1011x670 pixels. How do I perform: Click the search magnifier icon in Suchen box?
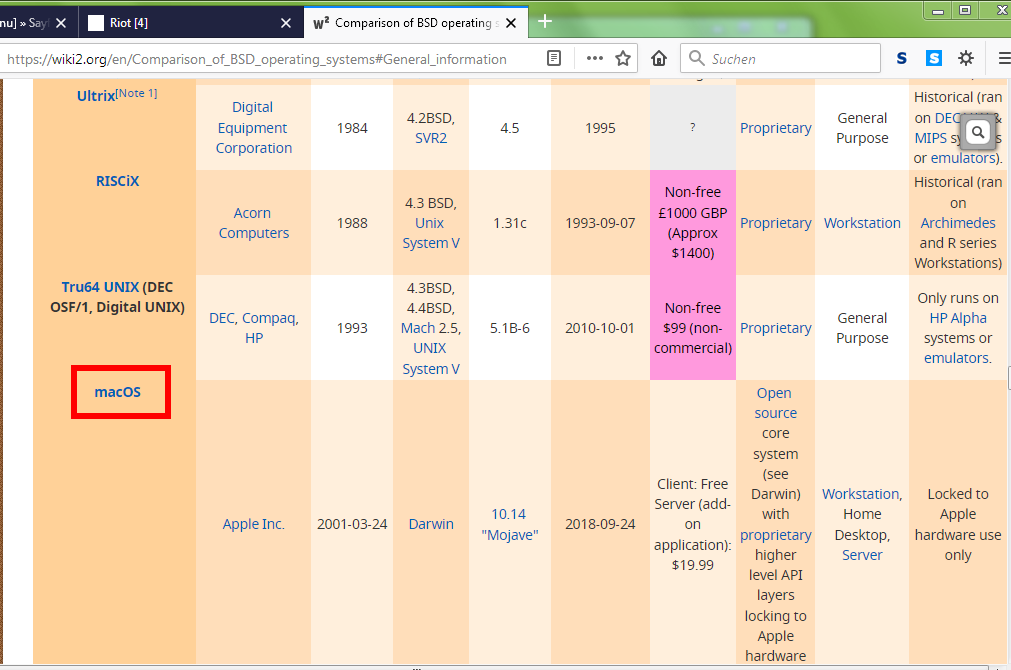[x=696, y=59]
